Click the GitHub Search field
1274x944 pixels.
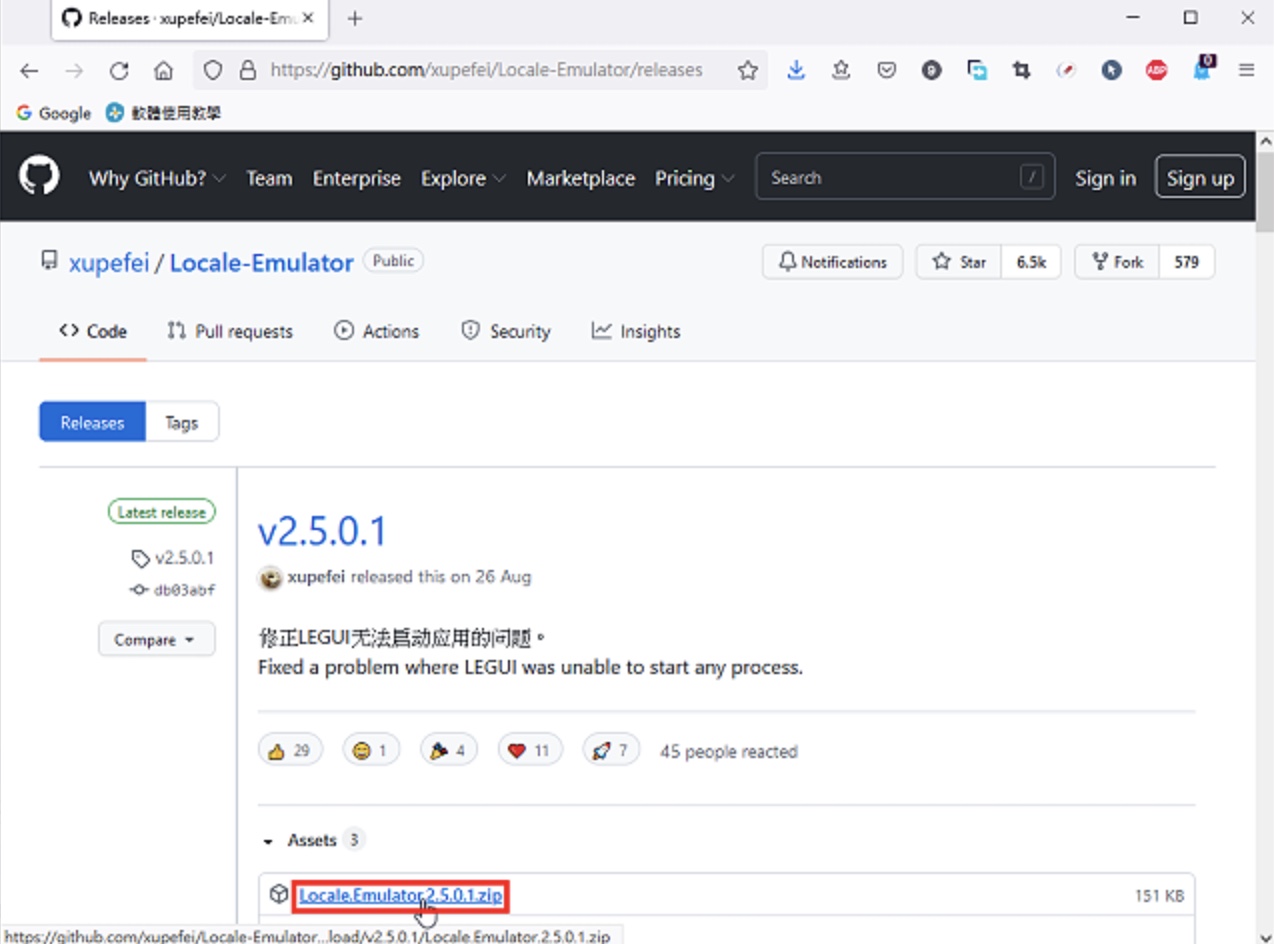pyautogui.click(x=904, y=177)
